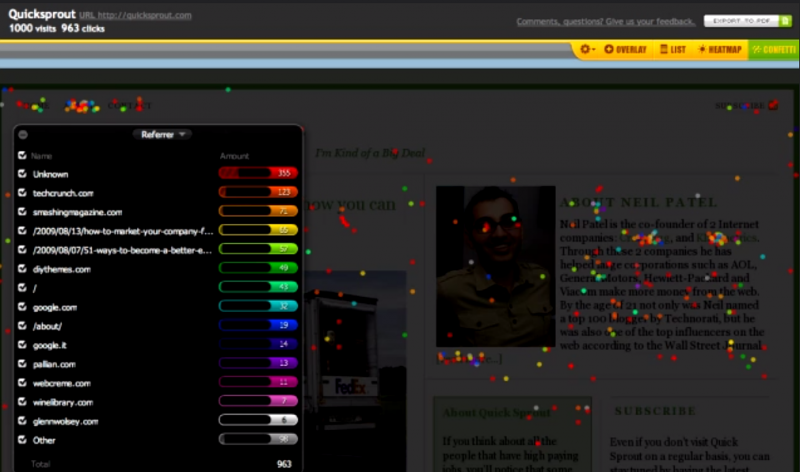
Task: Toggle the "/" referrer checkbox
Action: (22, 287)
